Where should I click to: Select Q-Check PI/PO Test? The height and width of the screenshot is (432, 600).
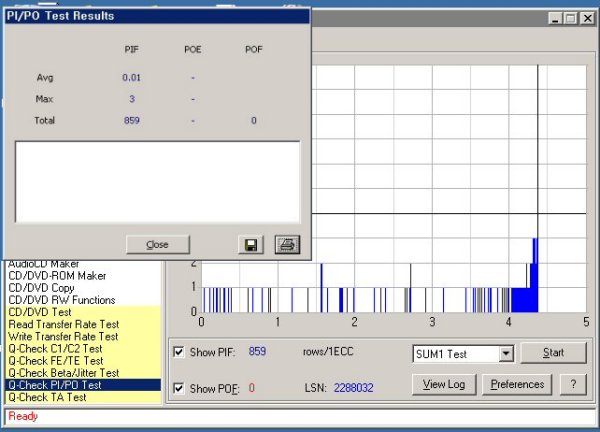coord(83,385)
